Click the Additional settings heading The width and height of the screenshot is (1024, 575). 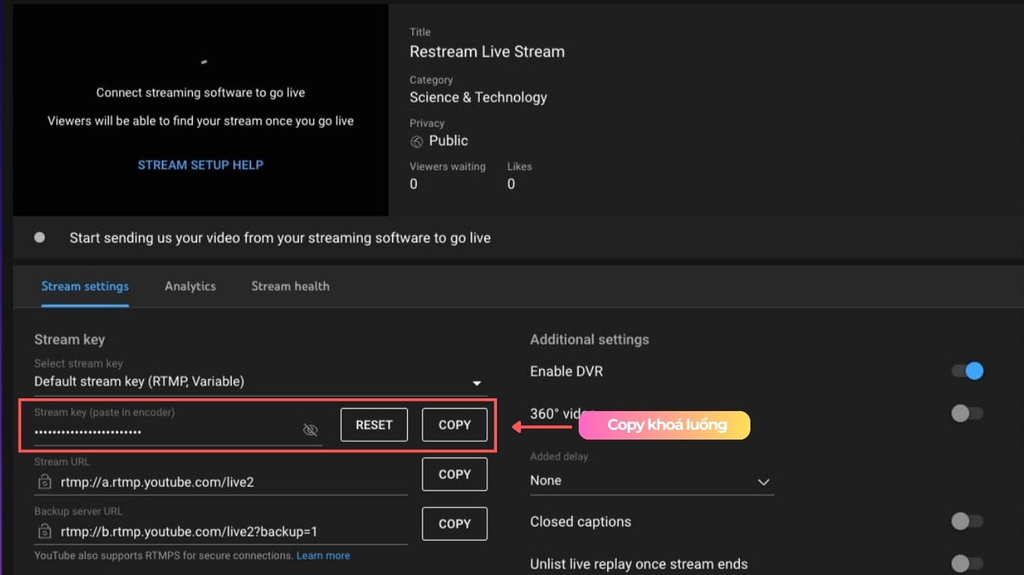590,340
